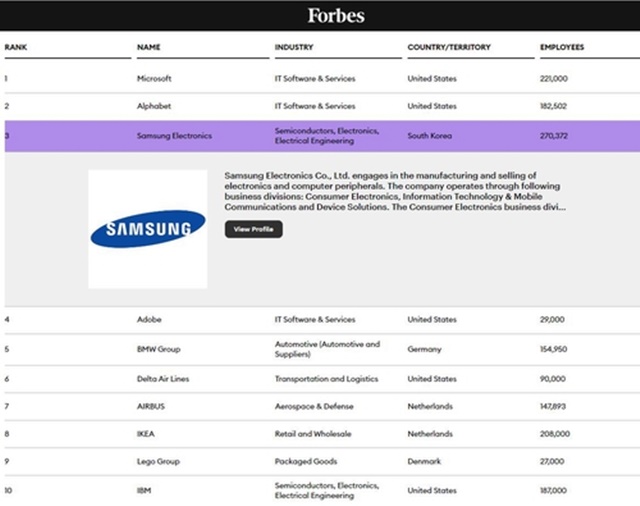Screen dimensions: 640x506
Task: Click the Forbes logo in header
Action: 336,16
